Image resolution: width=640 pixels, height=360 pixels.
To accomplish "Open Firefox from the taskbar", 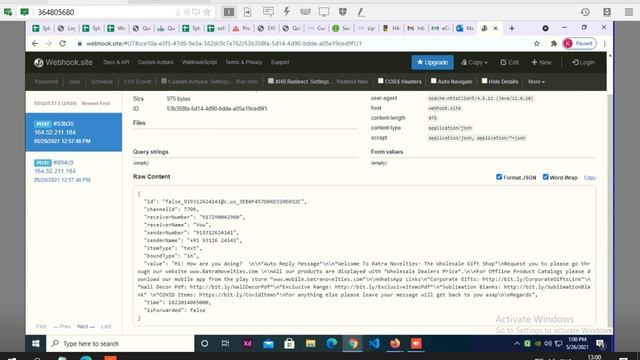I will pyautogui.click(x=395, y=343).
